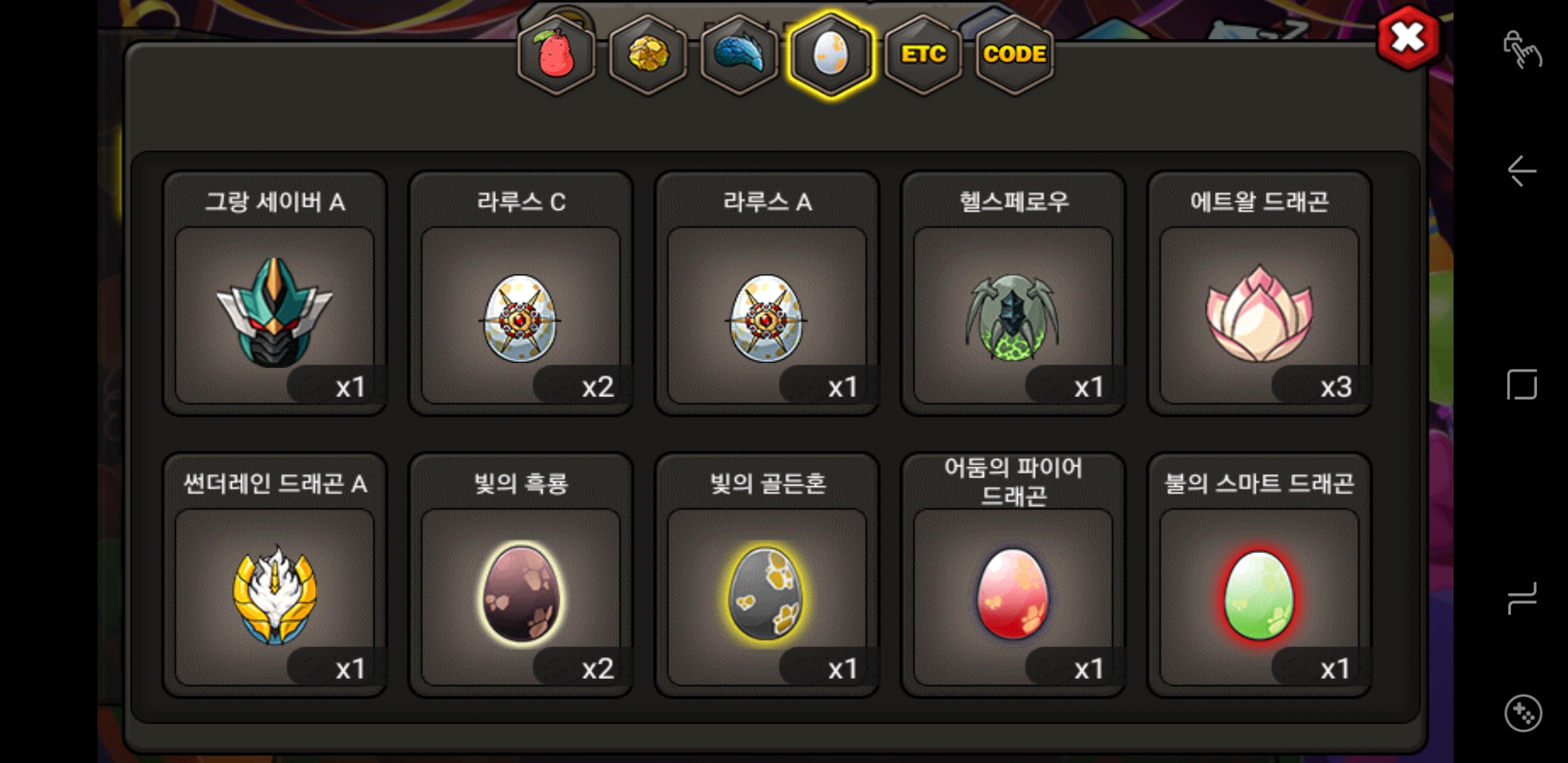Switch to the gold nugget tab
This screenshot has height=763, width=1568.
tap(648, 54)
